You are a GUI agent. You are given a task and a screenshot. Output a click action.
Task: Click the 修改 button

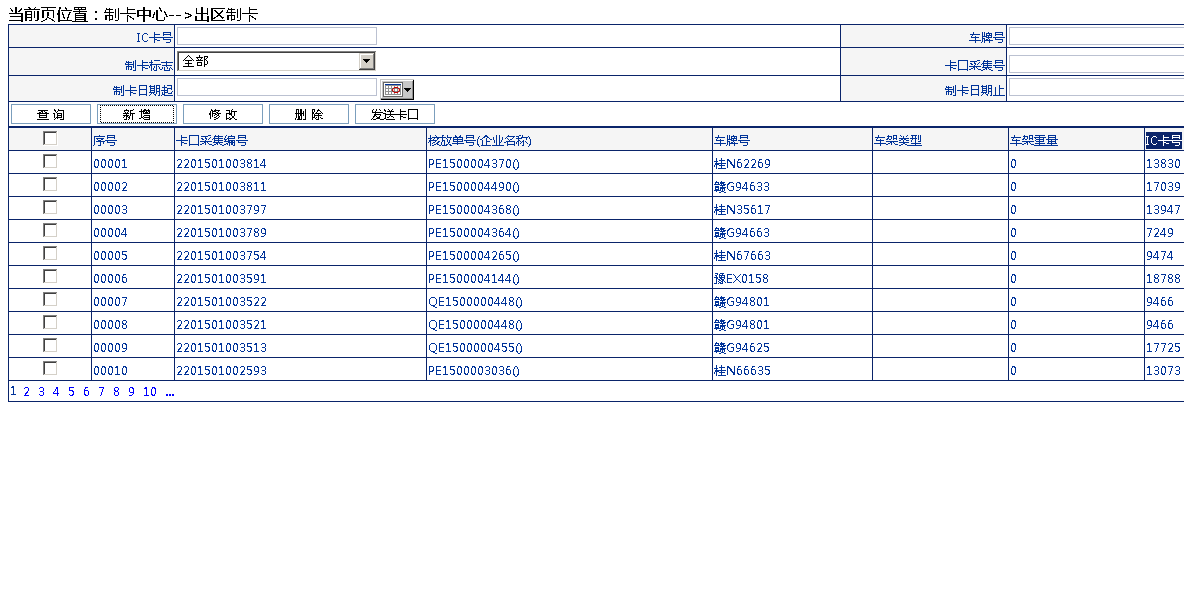click(223, 114)
